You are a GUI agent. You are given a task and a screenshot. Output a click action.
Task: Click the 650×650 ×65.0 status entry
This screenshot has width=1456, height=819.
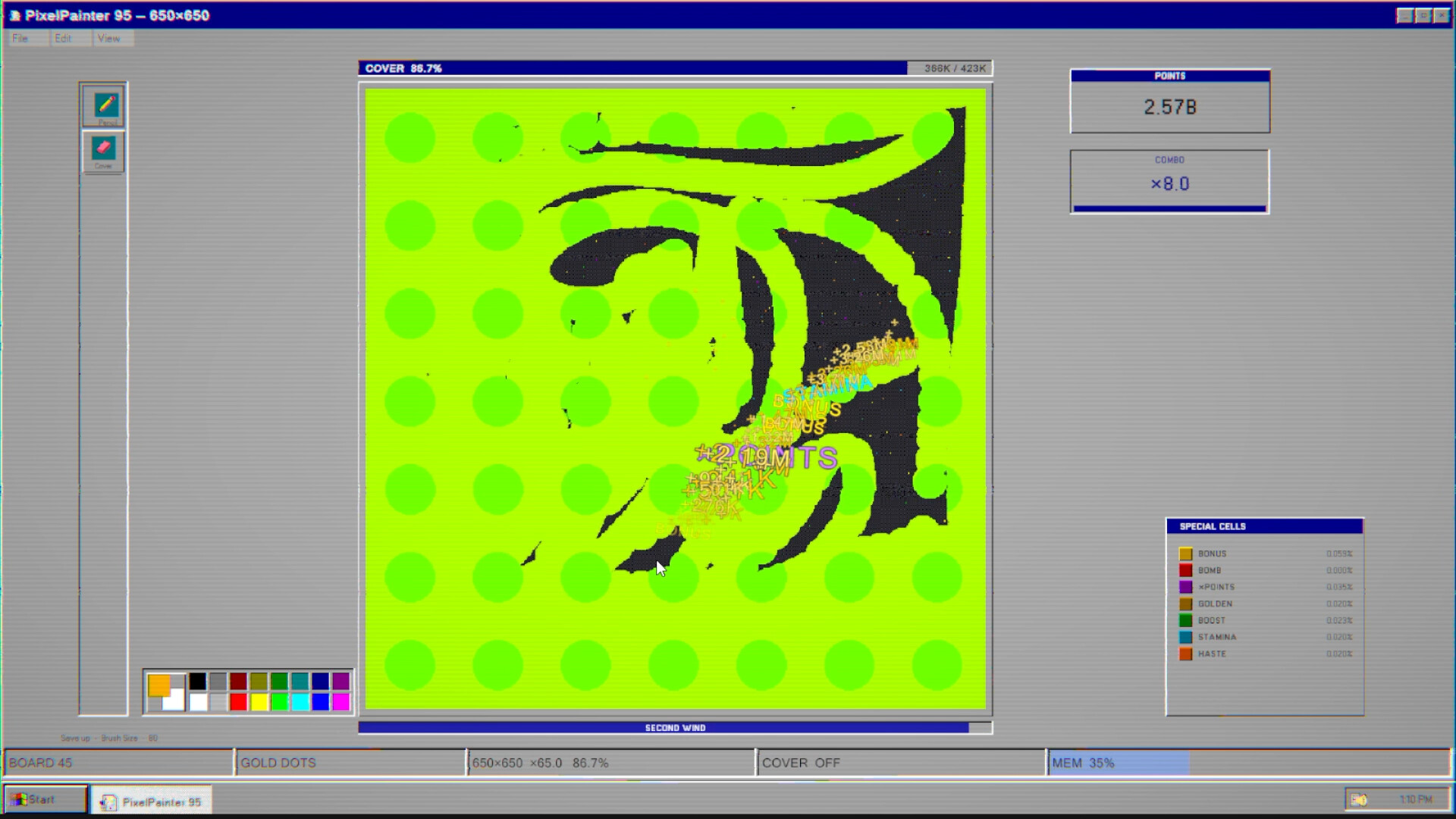(611, 763)
